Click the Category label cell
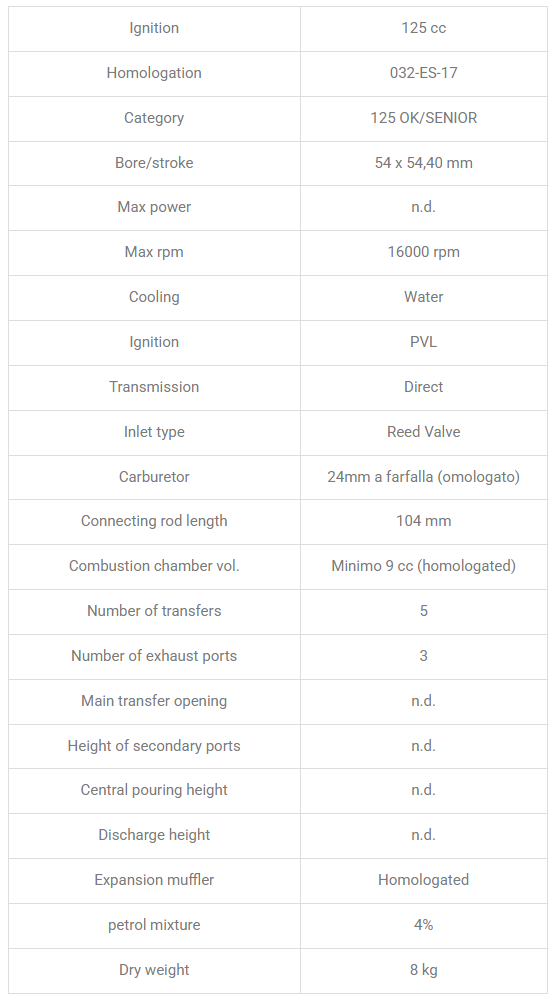This screenshot has height=1001, width=554. tap(154, 118)
